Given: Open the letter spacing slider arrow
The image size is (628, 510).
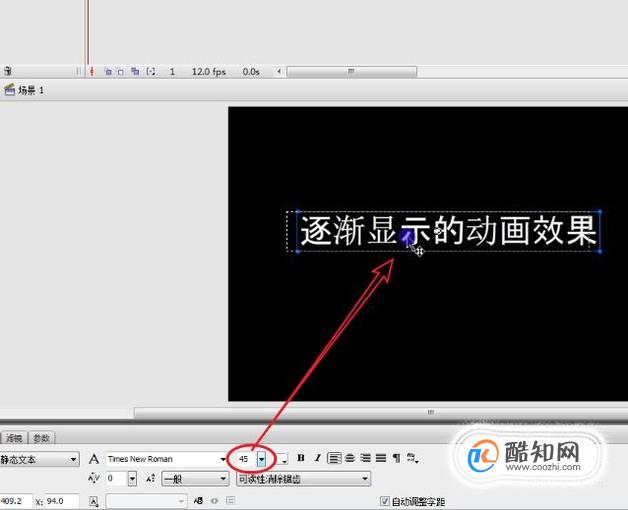Looking at the screenshot, I should pos(132,478).
